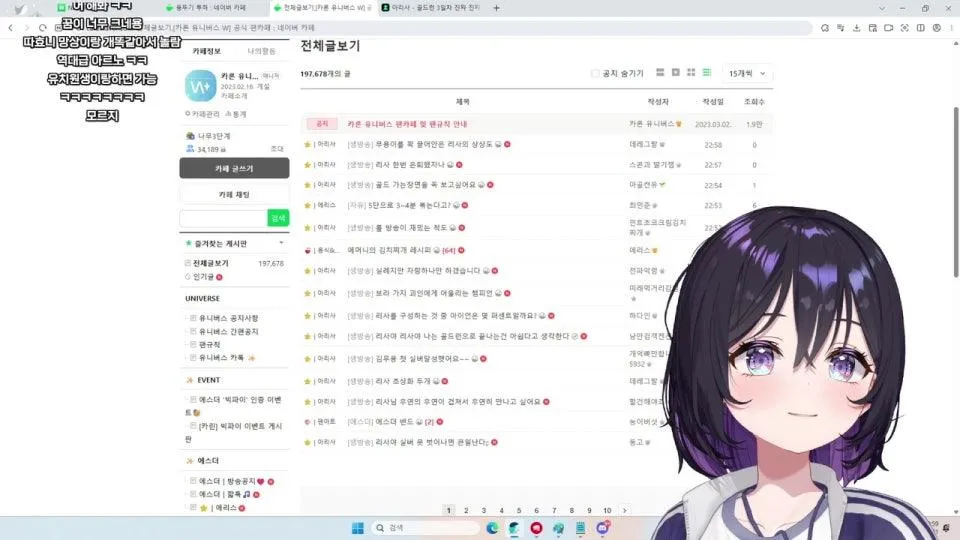The image size is (960, 540).
Task: Open the red chat app in the taskbar
Action: (536, 528)
